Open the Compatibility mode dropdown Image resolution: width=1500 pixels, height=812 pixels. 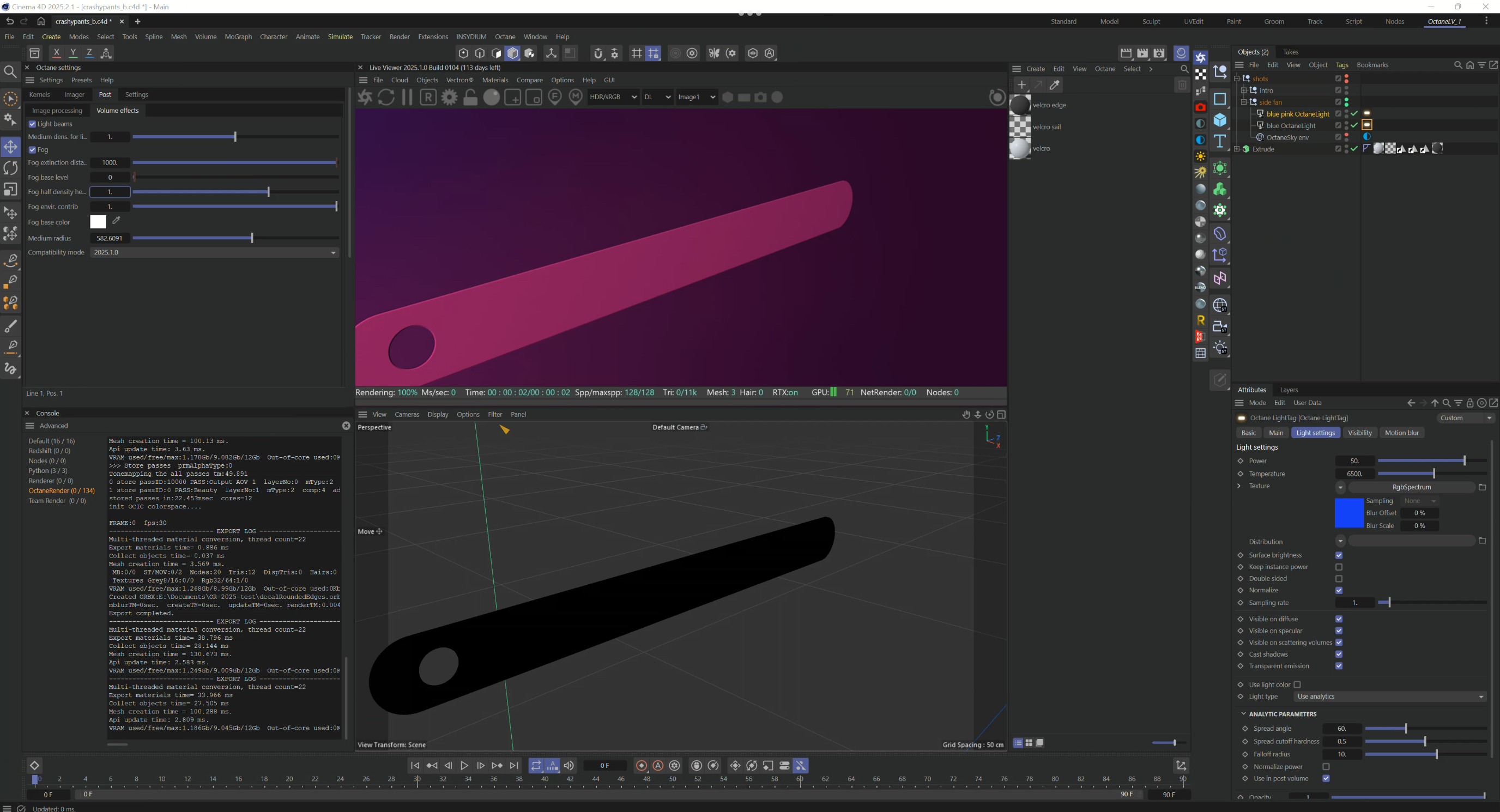tap(214, 252)
